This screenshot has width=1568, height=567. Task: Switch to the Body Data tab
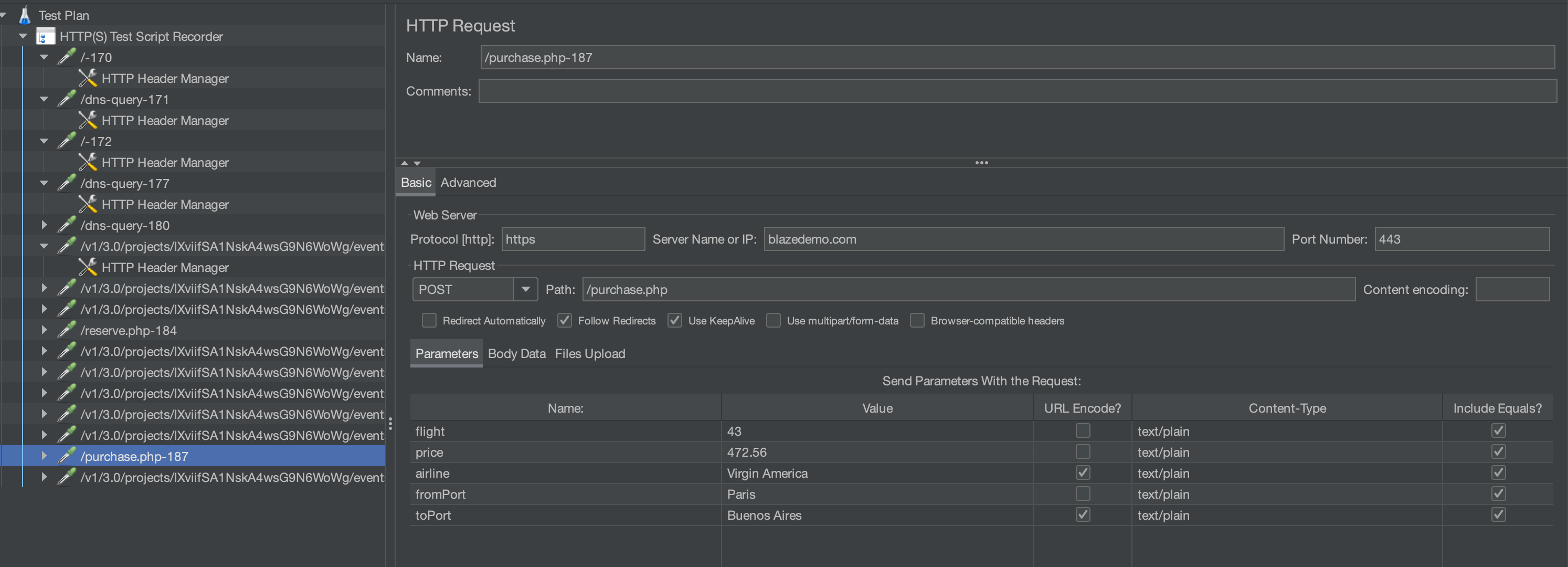[516, 353]
